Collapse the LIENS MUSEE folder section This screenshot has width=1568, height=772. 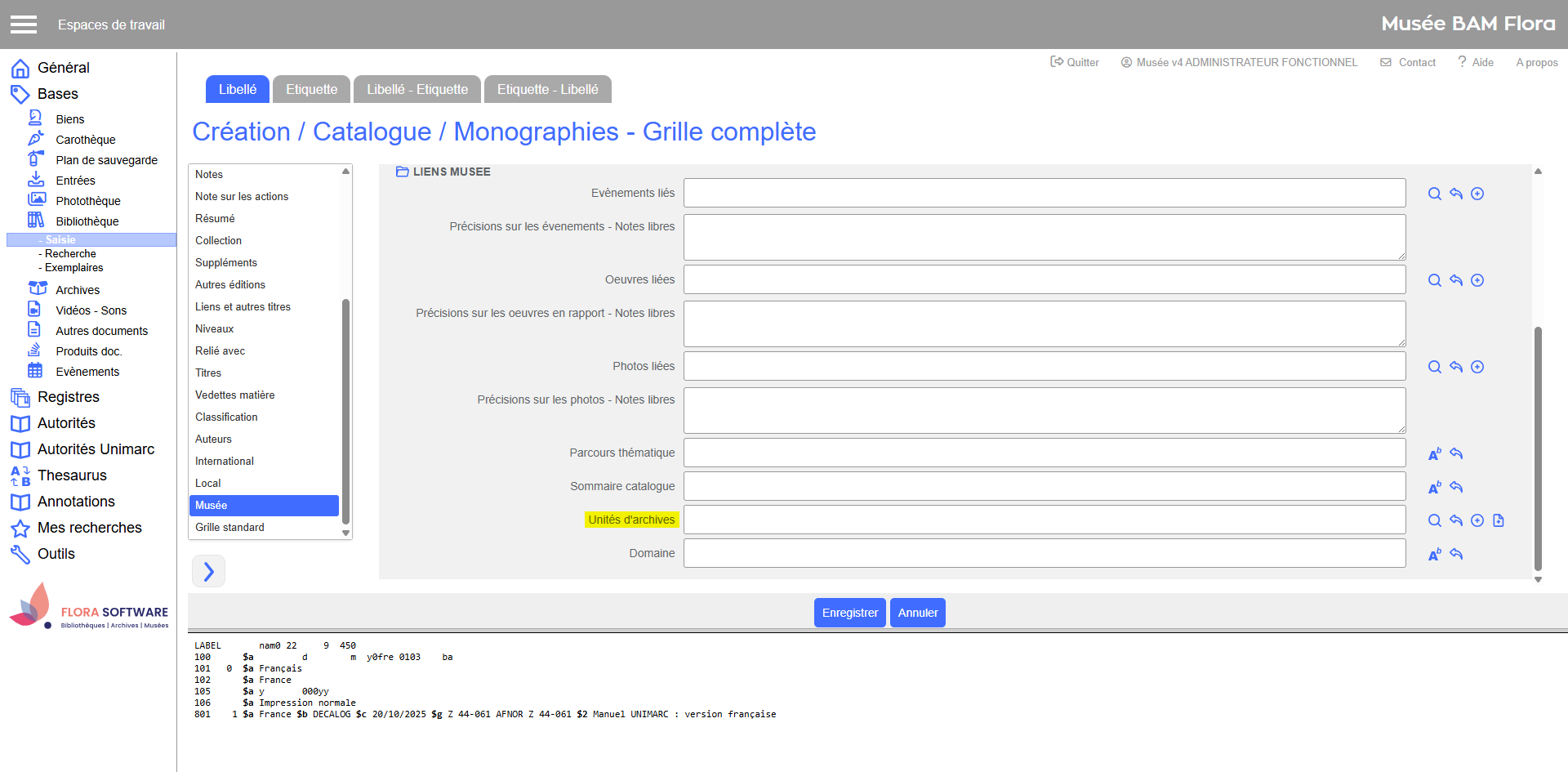pyautogui.click(x=402, y=172)
